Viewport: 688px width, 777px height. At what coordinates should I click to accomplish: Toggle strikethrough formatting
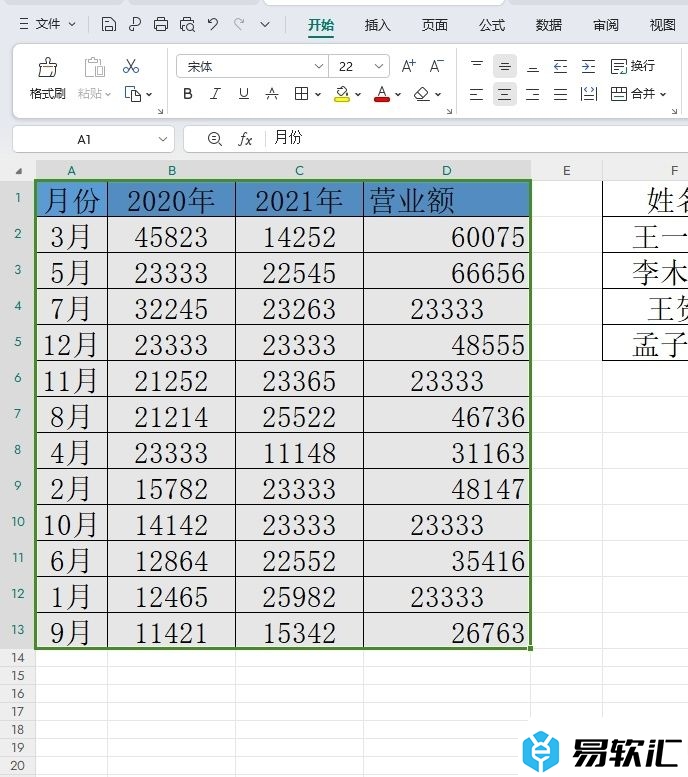click(x=272, y=94)
